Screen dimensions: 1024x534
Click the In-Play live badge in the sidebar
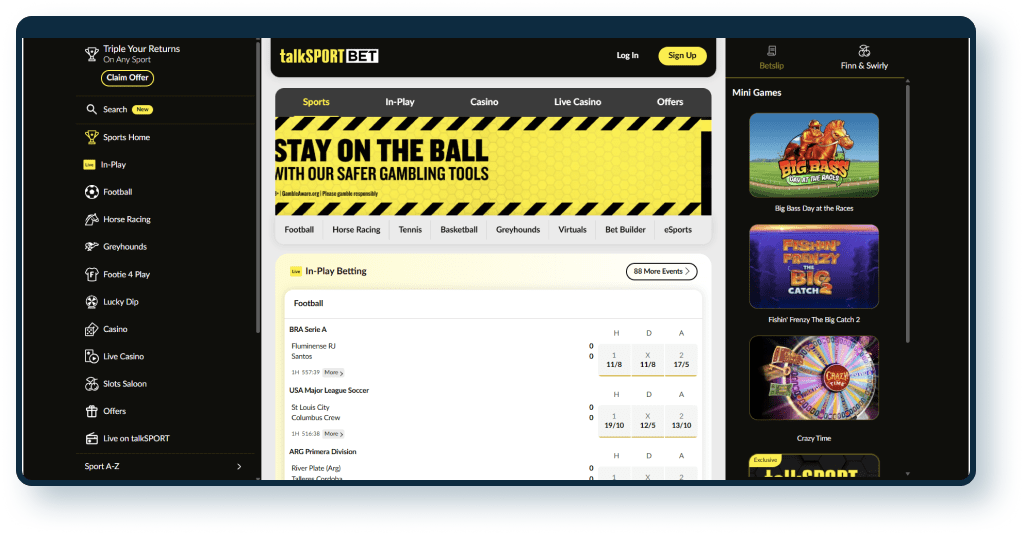click(x=89, y=165)
